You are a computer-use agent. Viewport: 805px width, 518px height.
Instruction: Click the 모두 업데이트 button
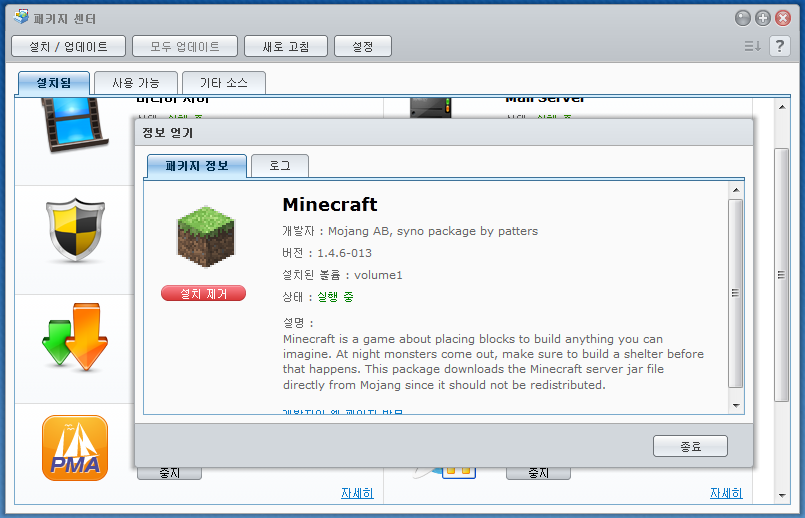tap(185, 46)
